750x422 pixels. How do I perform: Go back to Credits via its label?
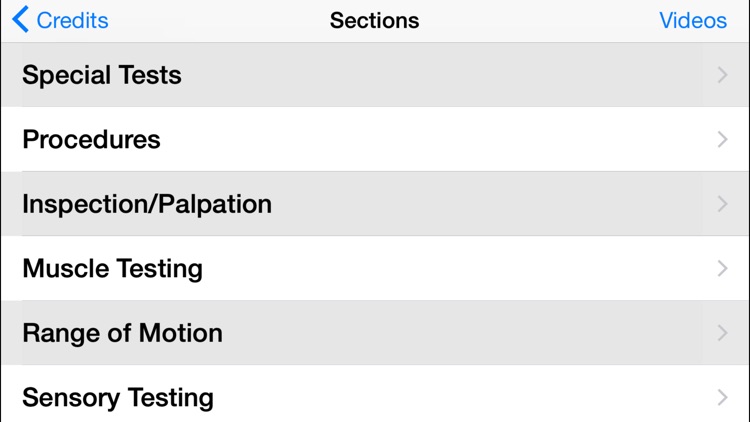pos(72,21)
